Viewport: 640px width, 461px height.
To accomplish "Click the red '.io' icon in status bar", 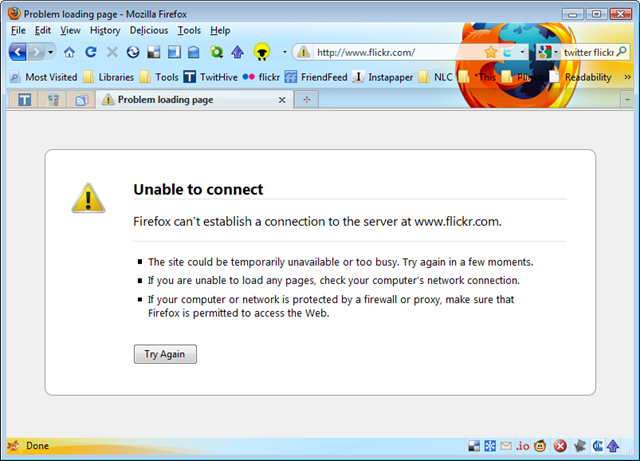I will pos(522,446).
